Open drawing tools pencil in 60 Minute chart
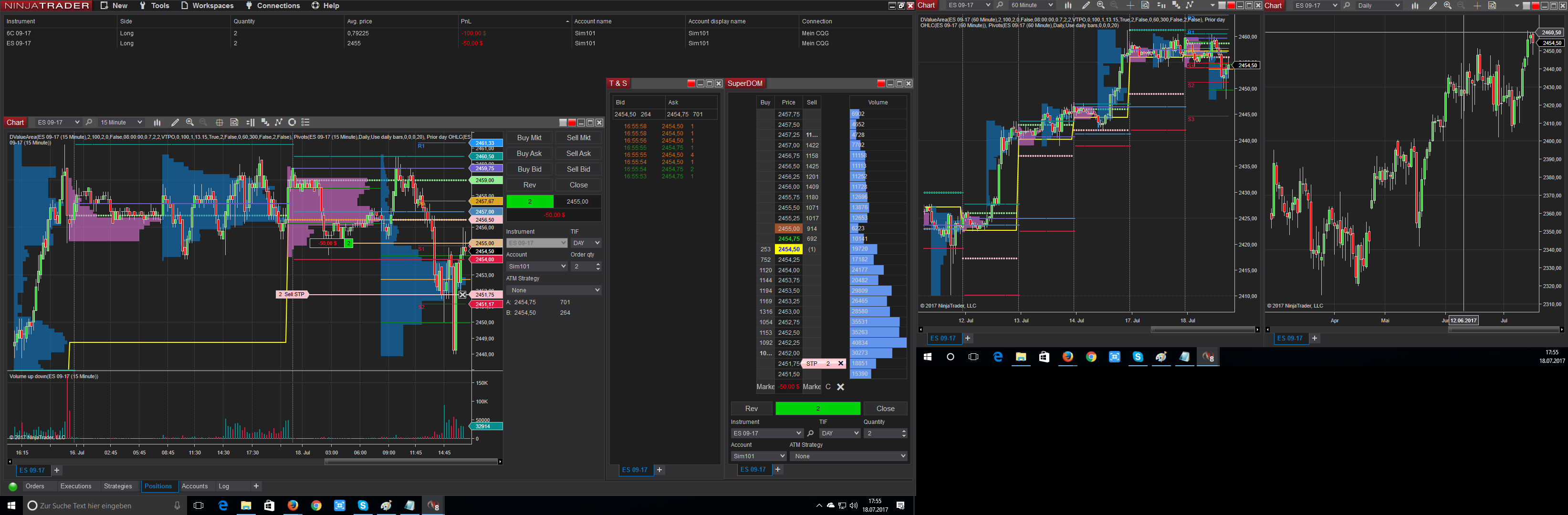Image resolution: width=1568 pixels, height=515 pixels. (1086, 5)
